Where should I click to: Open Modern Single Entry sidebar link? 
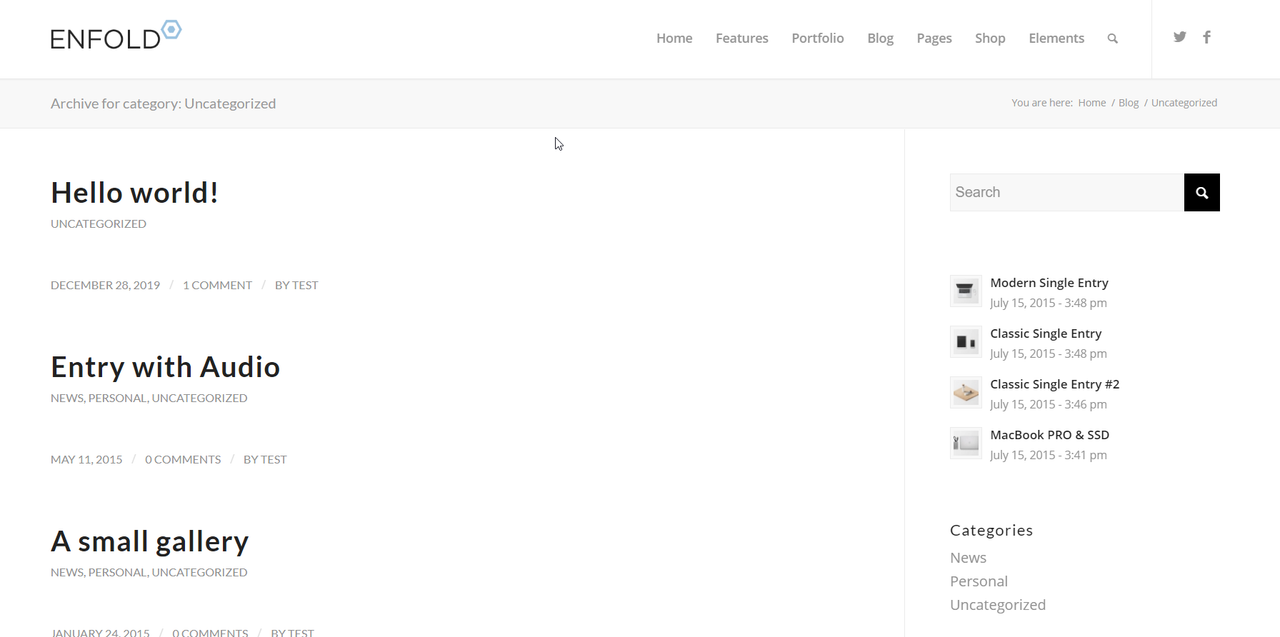(1049, 283)
